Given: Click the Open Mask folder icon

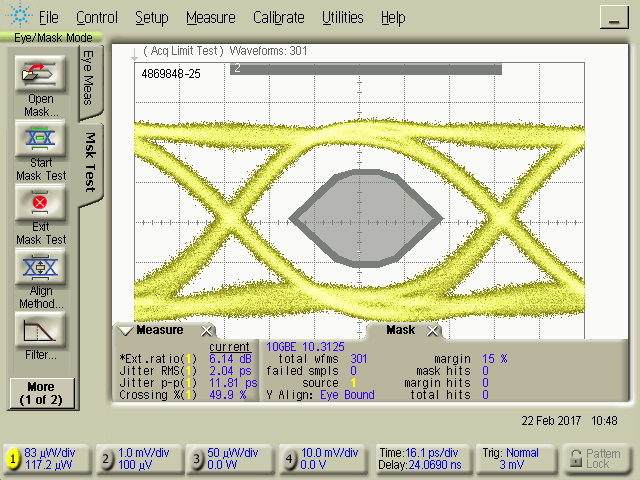Looking at the screenshot, I should coord(41,73).
